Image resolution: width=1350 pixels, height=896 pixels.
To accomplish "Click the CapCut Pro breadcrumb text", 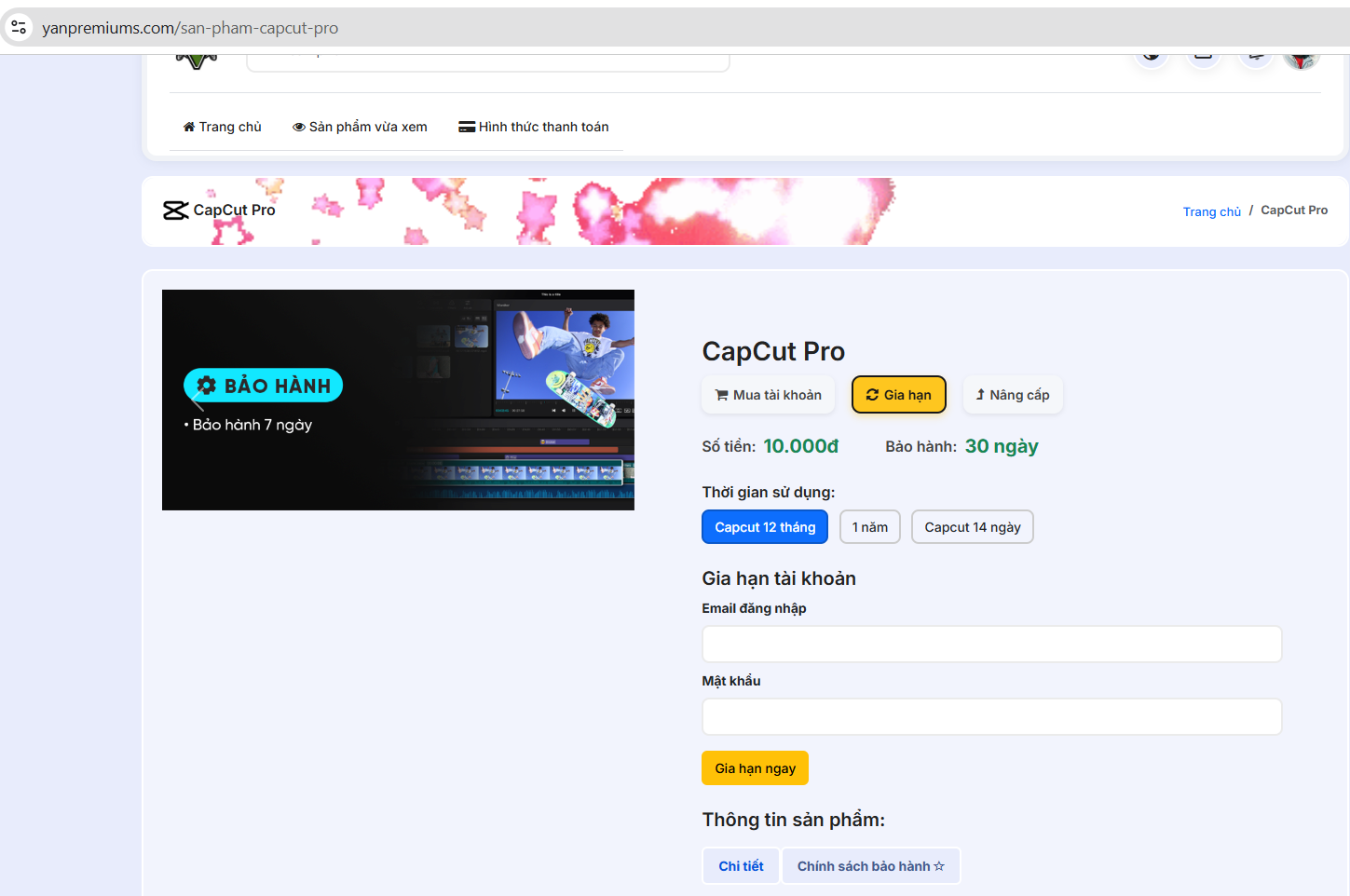I will pyautogui.click(x=1294, y=210).
